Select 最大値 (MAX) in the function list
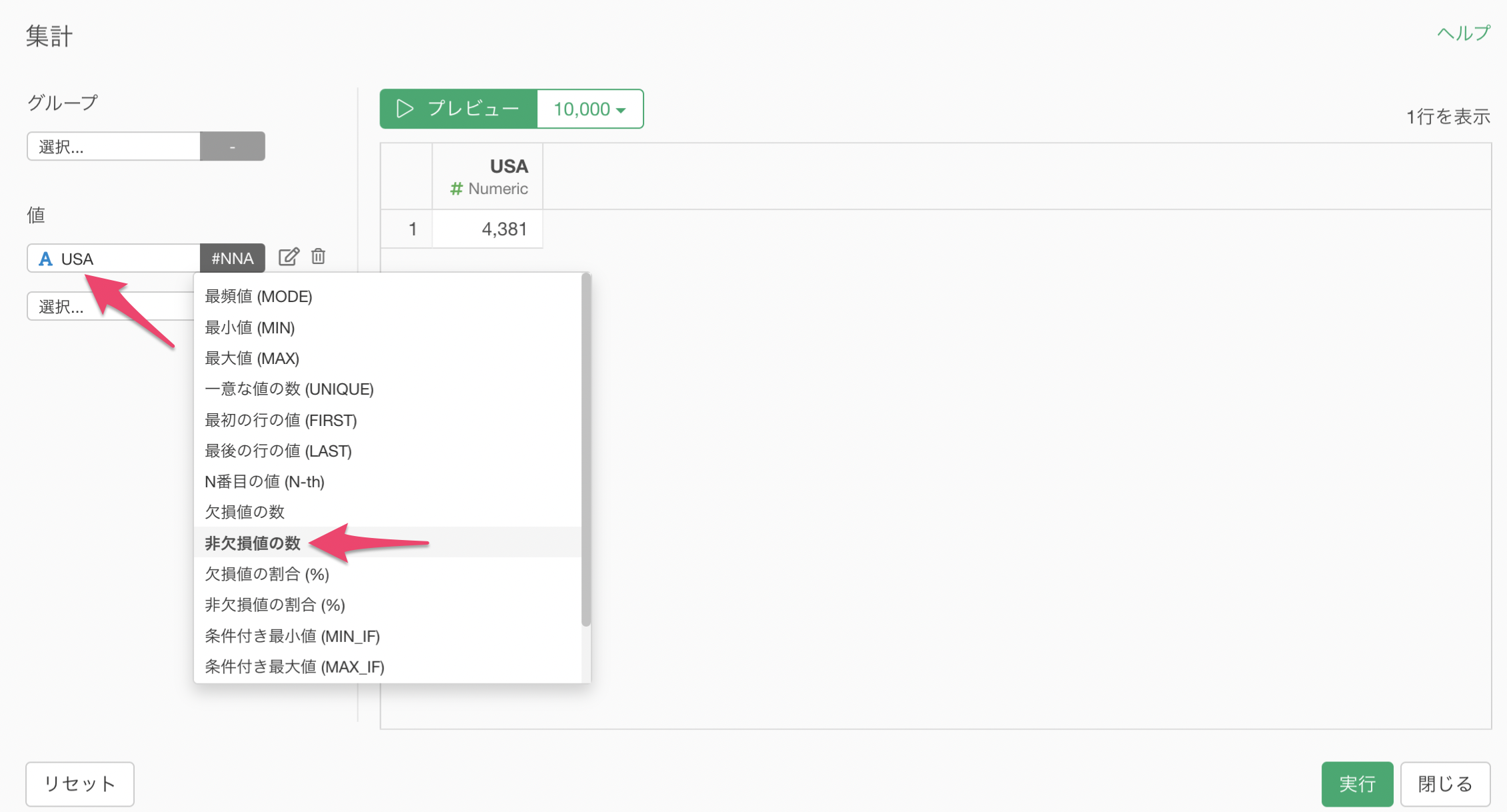Viewport: 1507px width, 812px height. coord(251,359)
